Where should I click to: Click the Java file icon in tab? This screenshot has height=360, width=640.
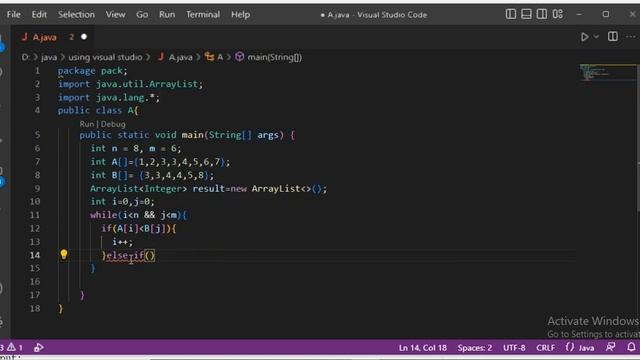tap(24, 37)
